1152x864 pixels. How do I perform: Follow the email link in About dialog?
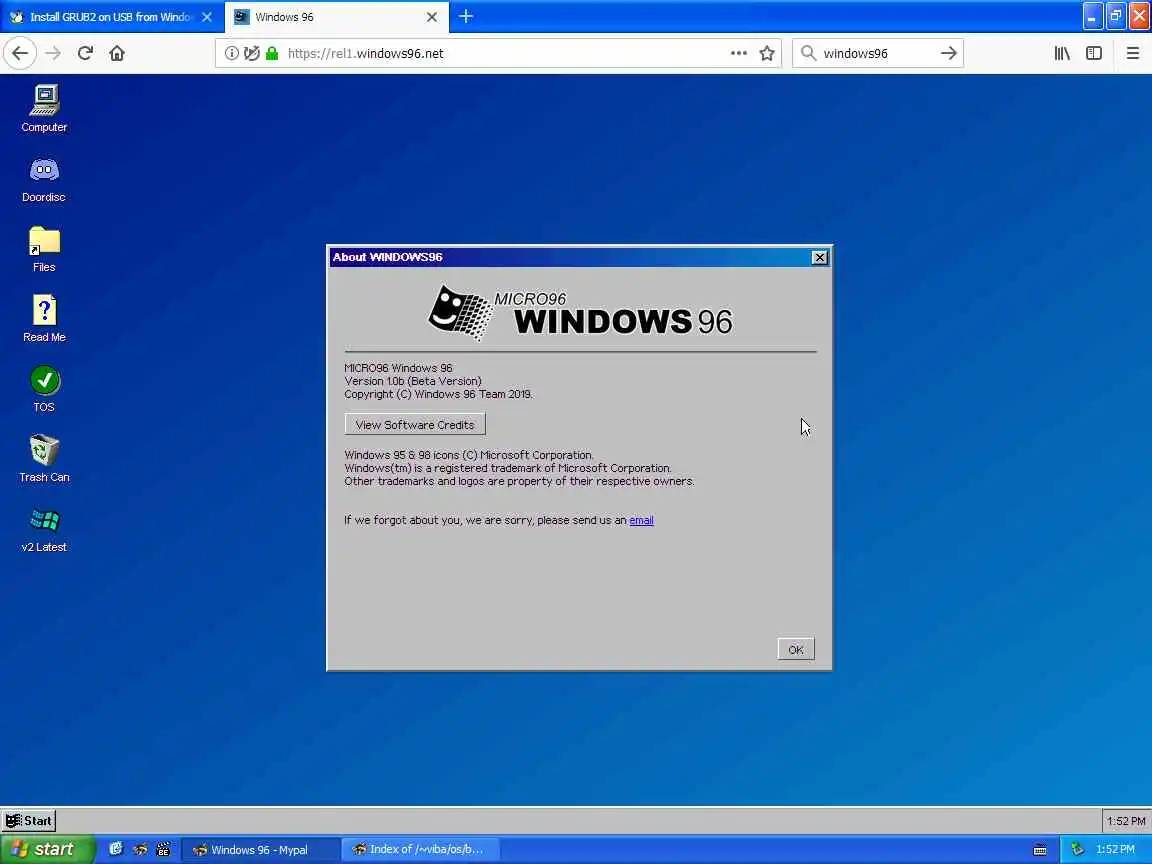[x=641, y=520]
